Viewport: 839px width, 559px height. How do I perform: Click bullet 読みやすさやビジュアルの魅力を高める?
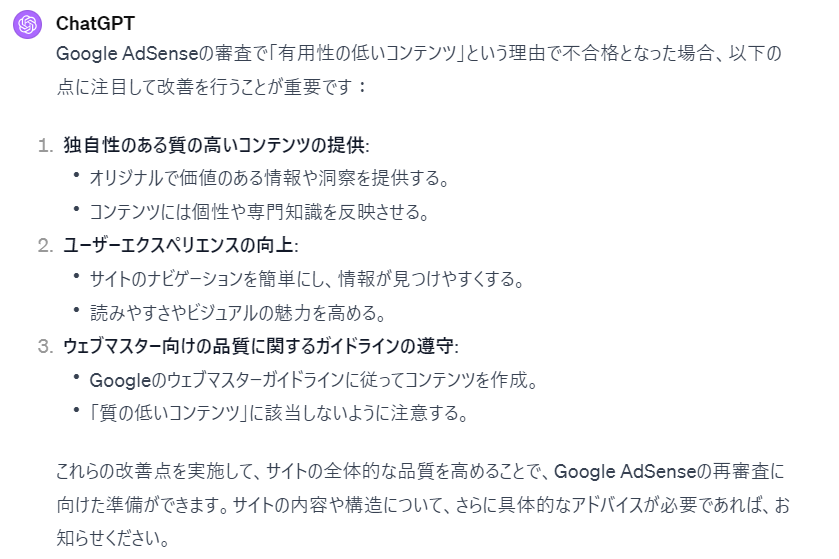tap(238, 313)
